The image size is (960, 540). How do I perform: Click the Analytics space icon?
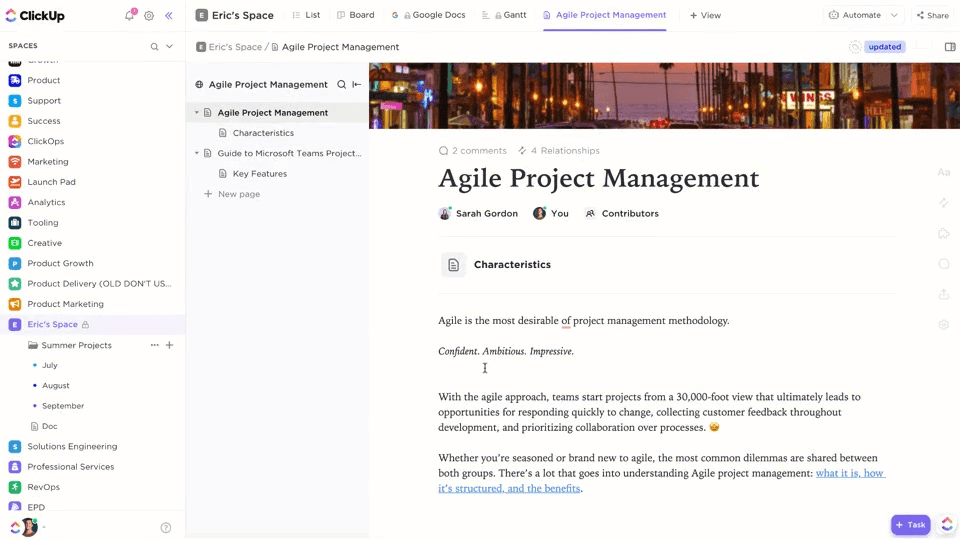tap(15, 202)
